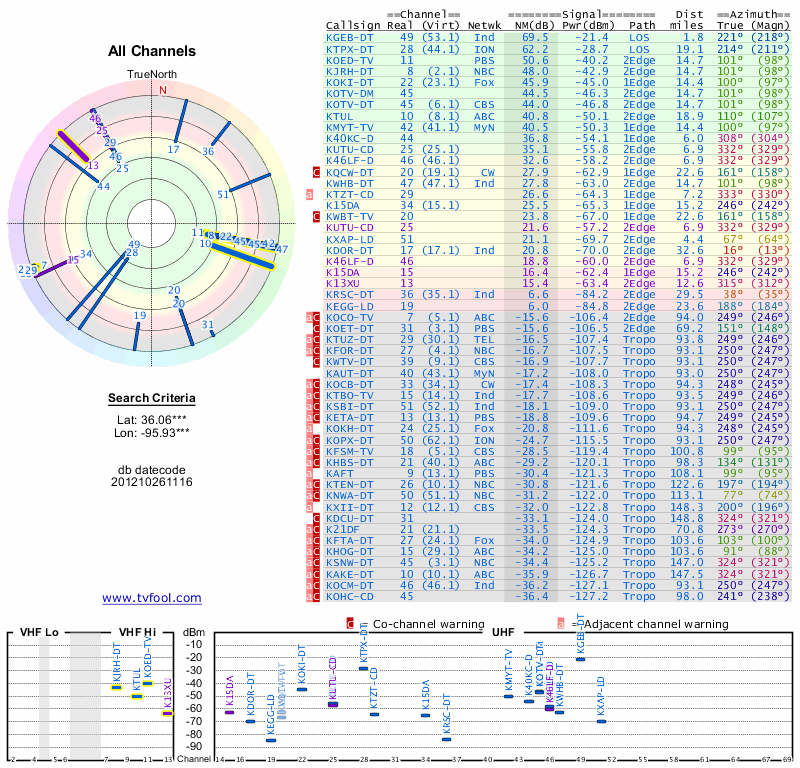Click adjacent channel badge beside KTZT-CD
Image resolution: width=800 pixels, height=768 pixels.
(309, 194)
